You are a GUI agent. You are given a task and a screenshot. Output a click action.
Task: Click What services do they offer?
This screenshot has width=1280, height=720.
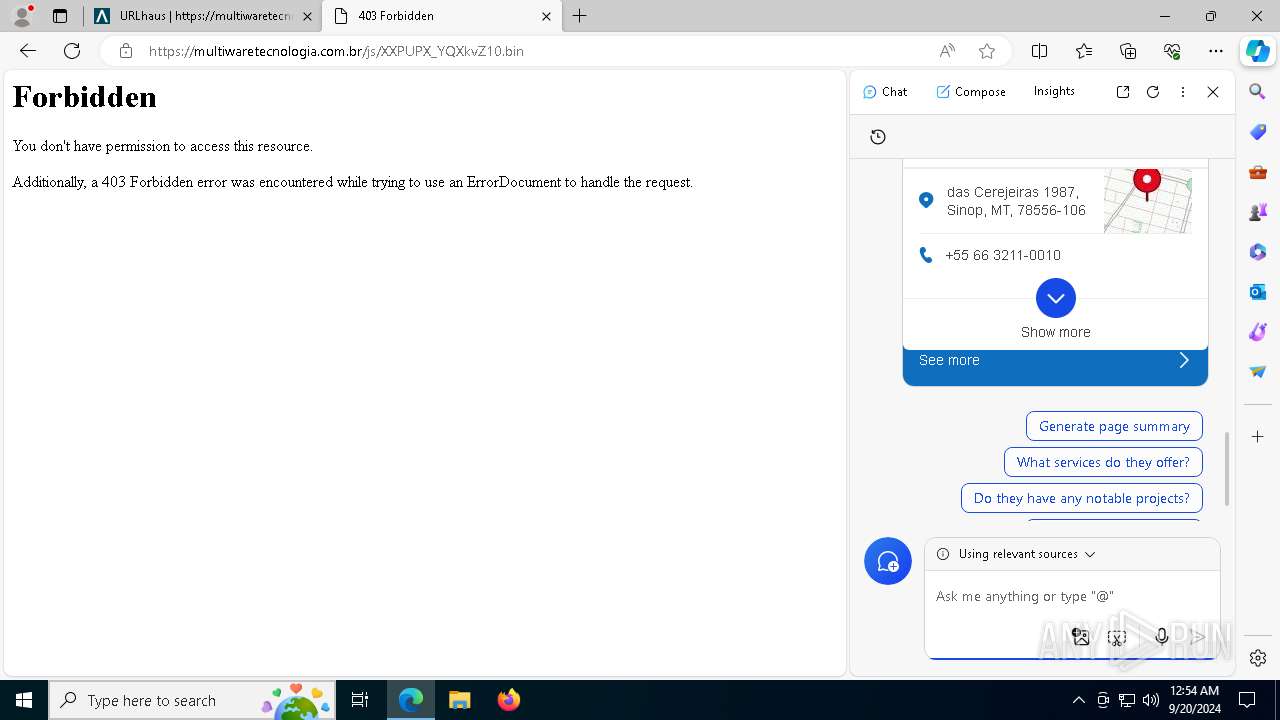point(1103,462)
